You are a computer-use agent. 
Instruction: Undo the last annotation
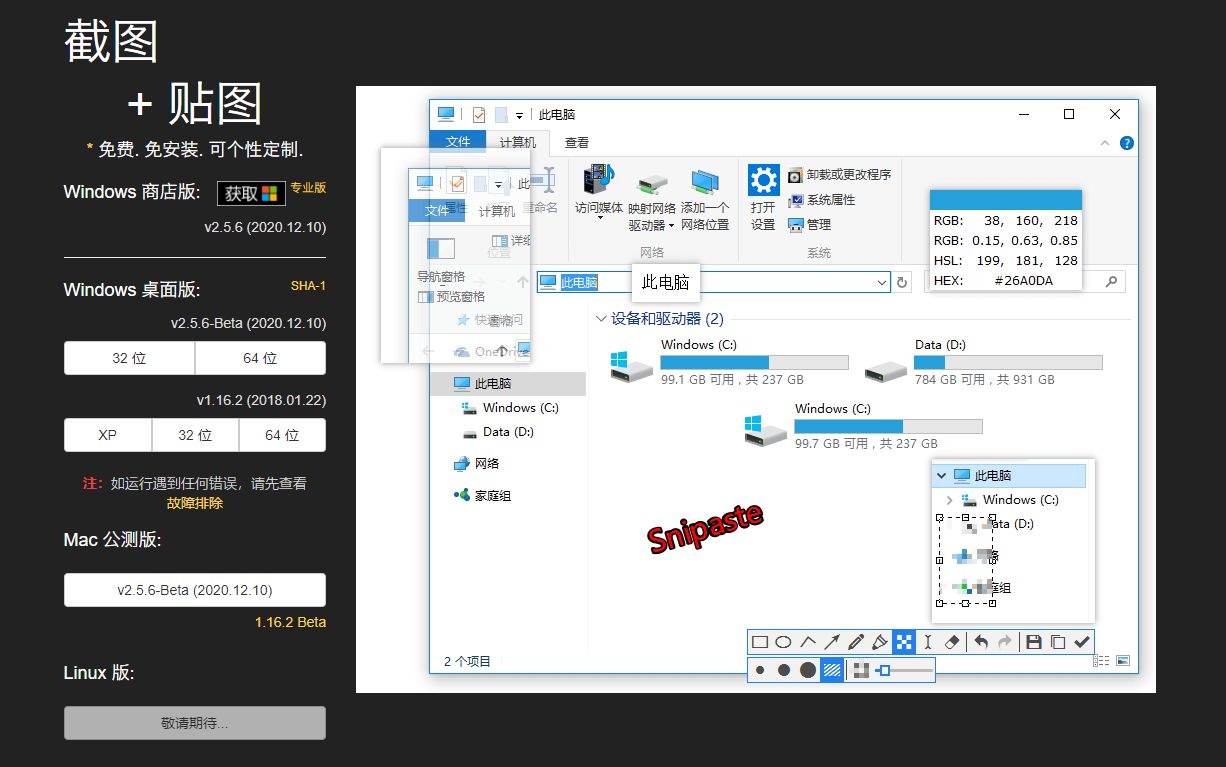pos(981,642)
